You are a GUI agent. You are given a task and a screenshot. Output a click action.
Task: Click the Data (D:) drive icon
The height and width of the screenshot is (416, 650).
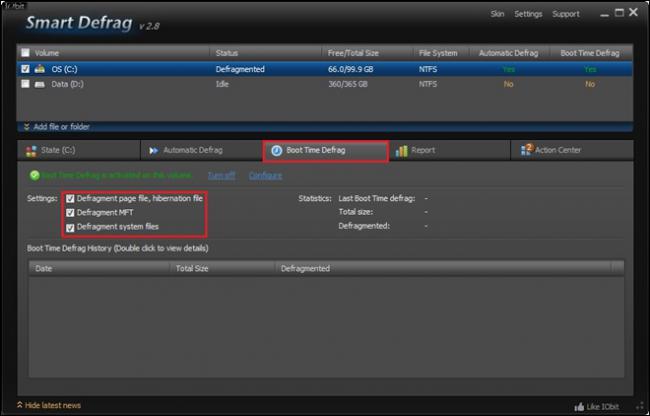[x=40, y=84]
